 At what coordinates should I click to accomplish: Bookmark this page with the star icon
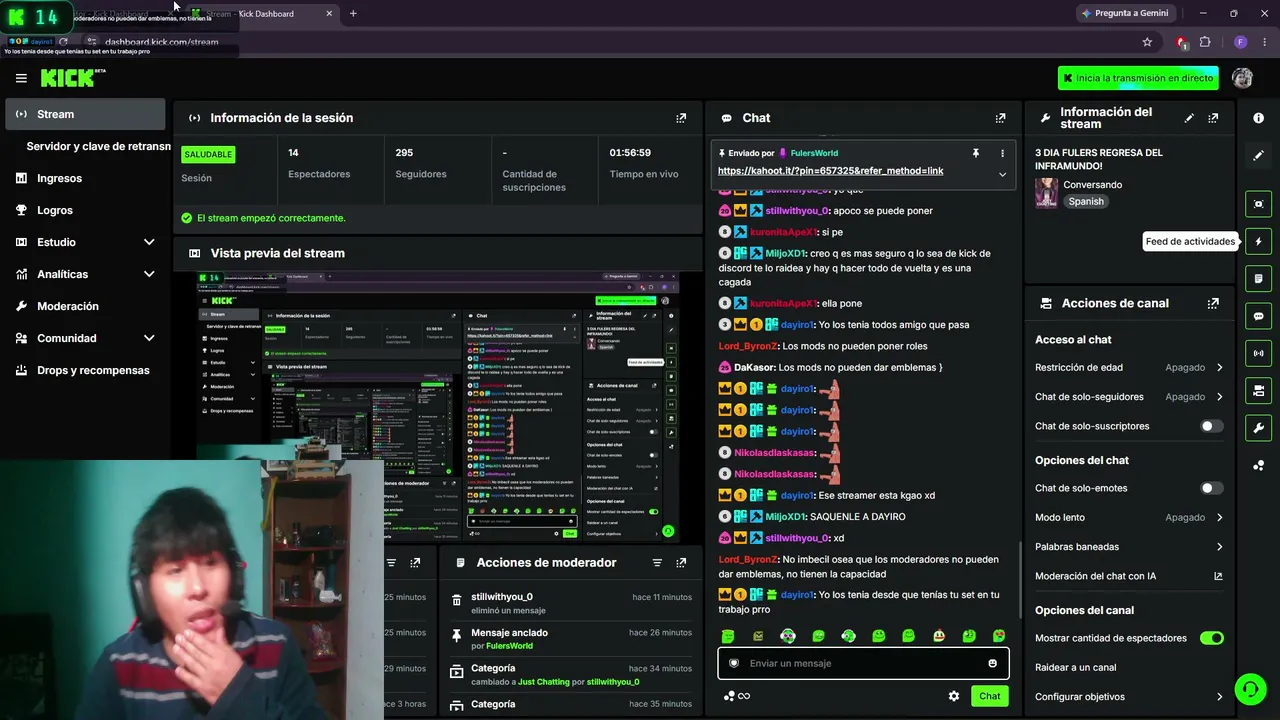coord(1147,42)
